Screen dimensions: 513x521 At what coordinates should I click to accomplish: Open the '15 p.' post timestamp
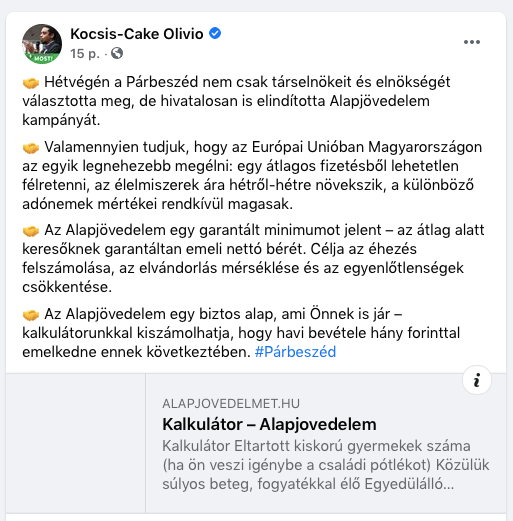(85, 53)
